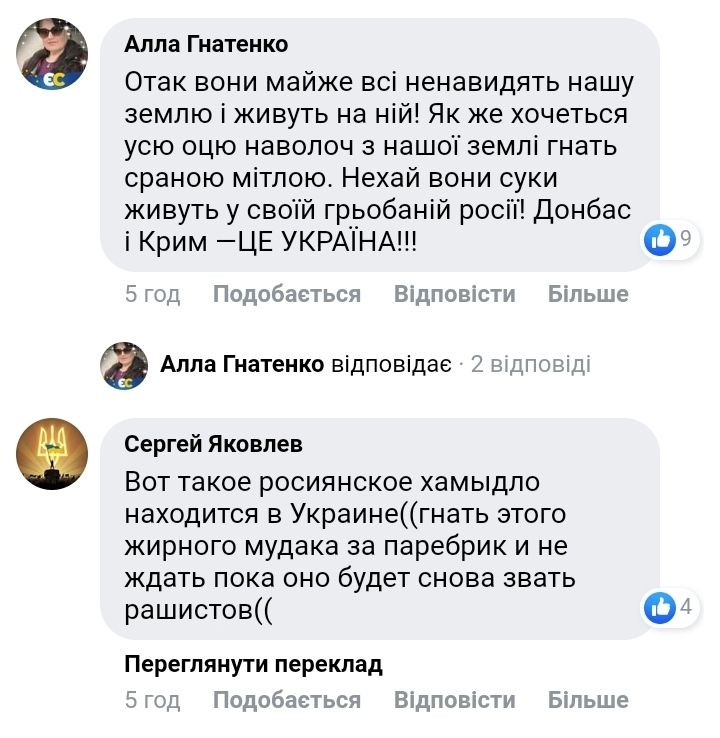Open "Більше" options under Алла Гнатенко's comment
Image resolution: width=720 pixels, height=738 pixels.
click(x=588, y=294)
